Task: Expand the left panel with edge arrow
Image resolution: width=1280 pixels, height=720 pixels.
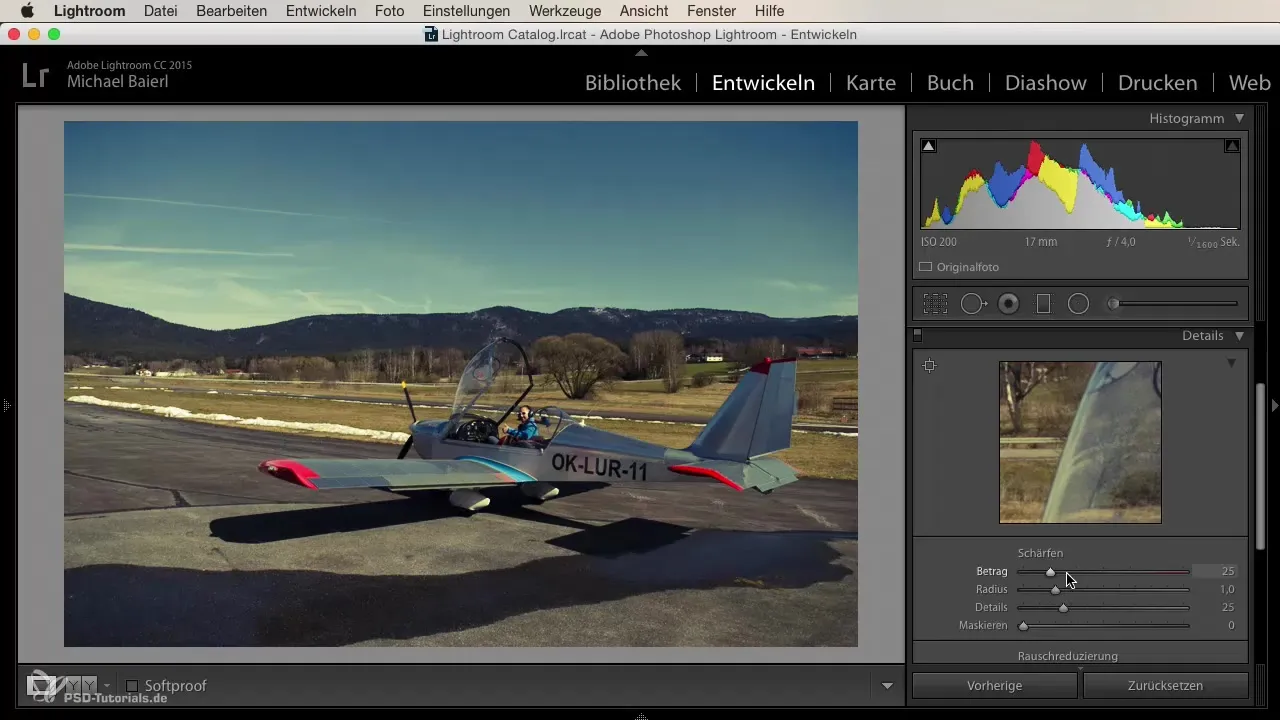Action: (6, 406)
